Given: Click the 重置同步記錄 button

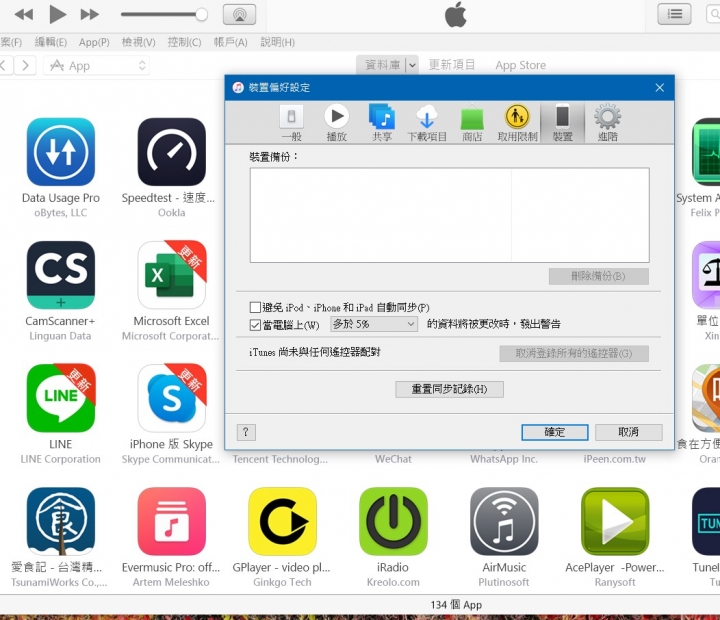Looking at the screenshot, I should pos(449,389).
